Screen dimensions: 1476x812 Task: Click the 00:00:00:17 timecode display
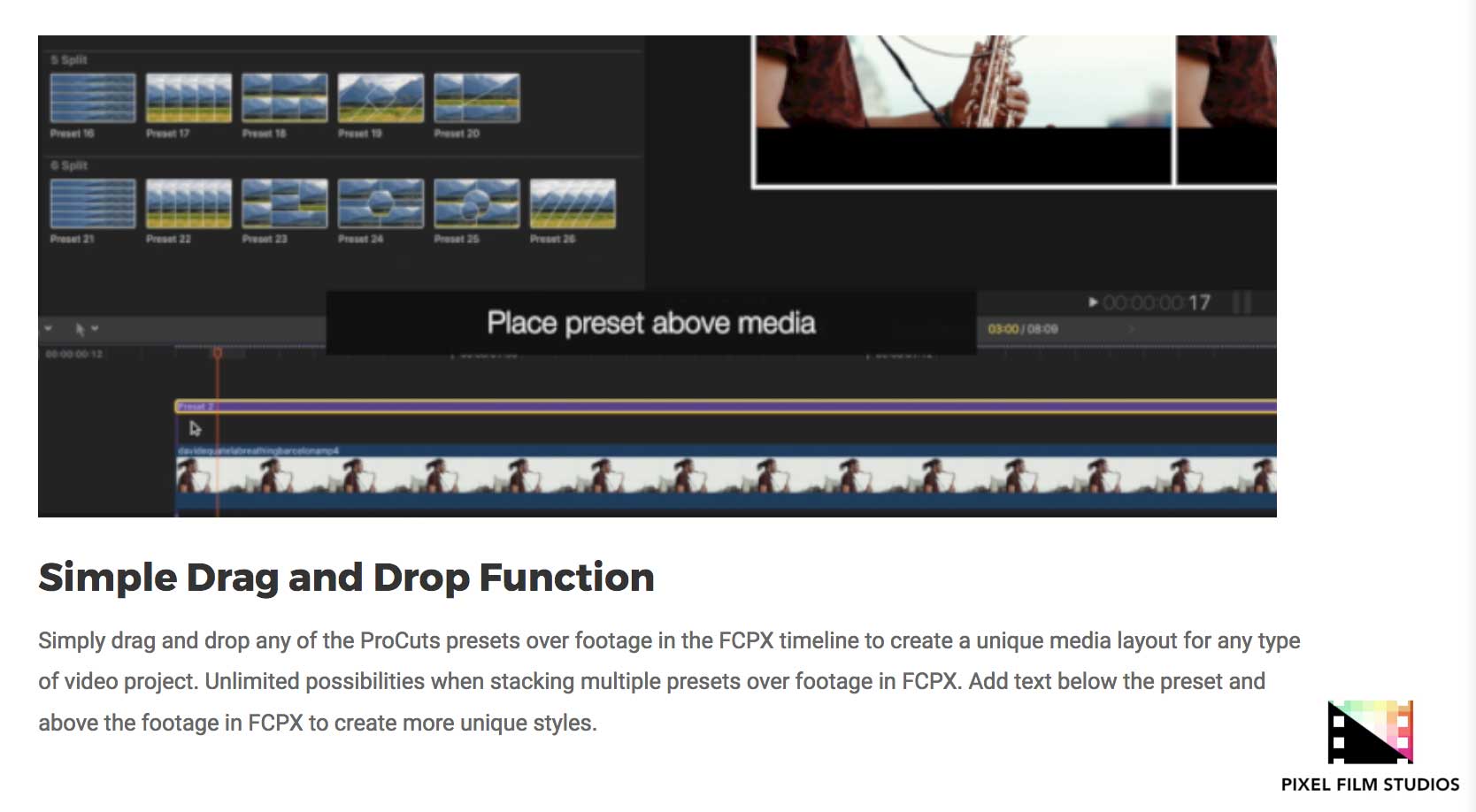coord(1157,303)
